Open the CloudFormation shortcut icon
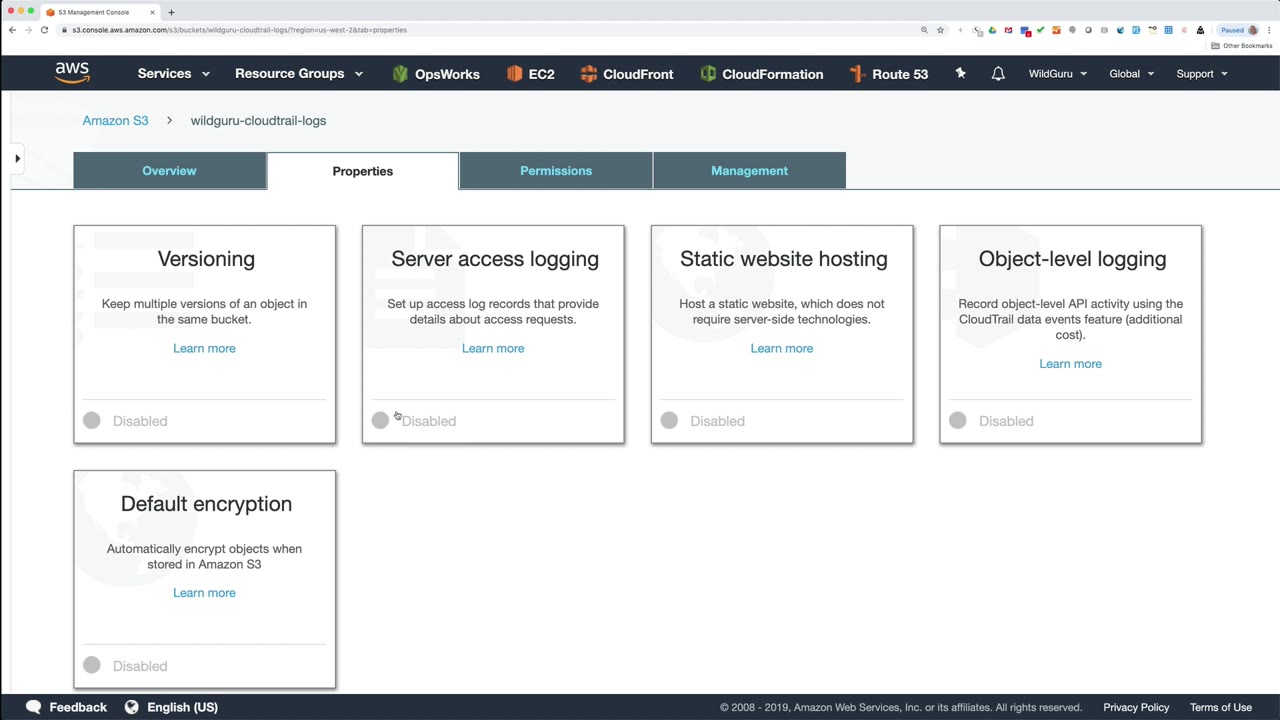Image resolution: width=1280 pixels, height=720 pixels. coord(708,74)
